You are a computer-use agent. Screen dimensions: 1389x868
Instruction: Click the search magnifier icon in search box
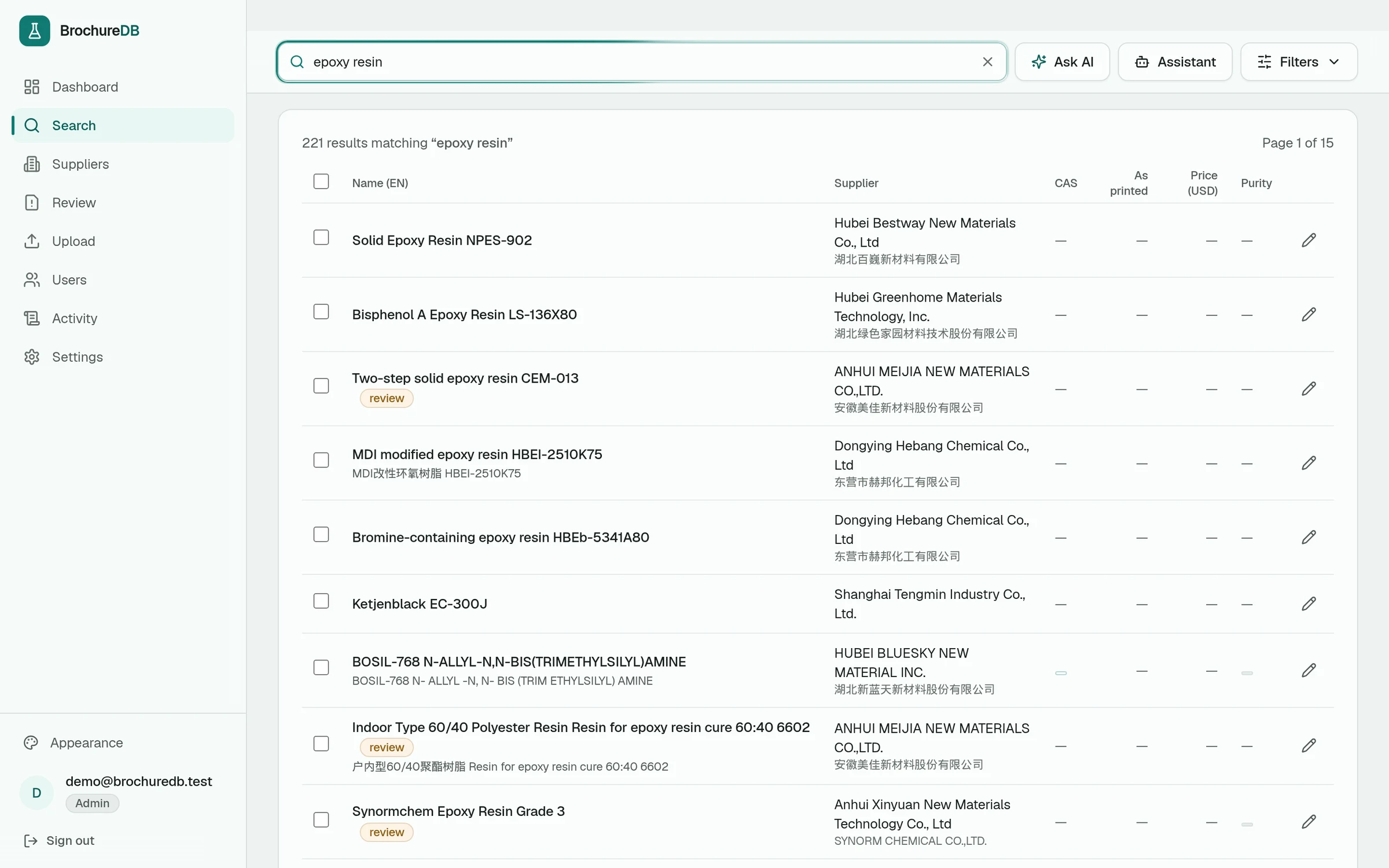297,62
